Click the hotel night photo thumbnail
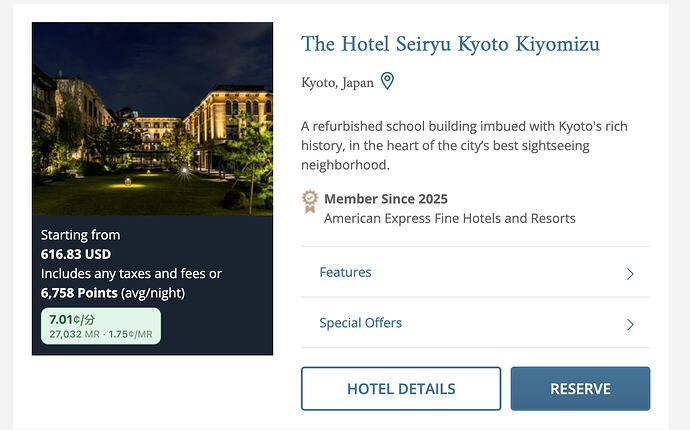 click(152, 119)
